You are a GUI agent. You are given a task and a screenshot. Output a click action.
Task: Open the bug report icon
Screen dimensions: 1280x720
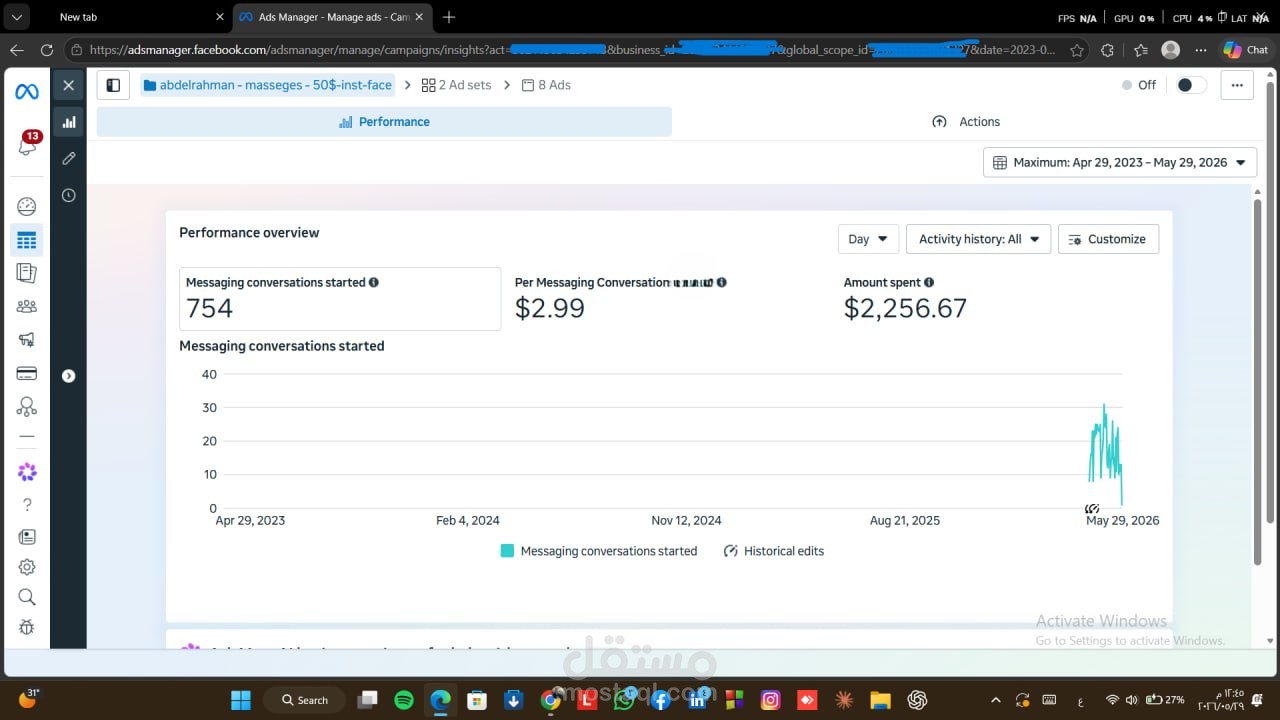(27, 628)
